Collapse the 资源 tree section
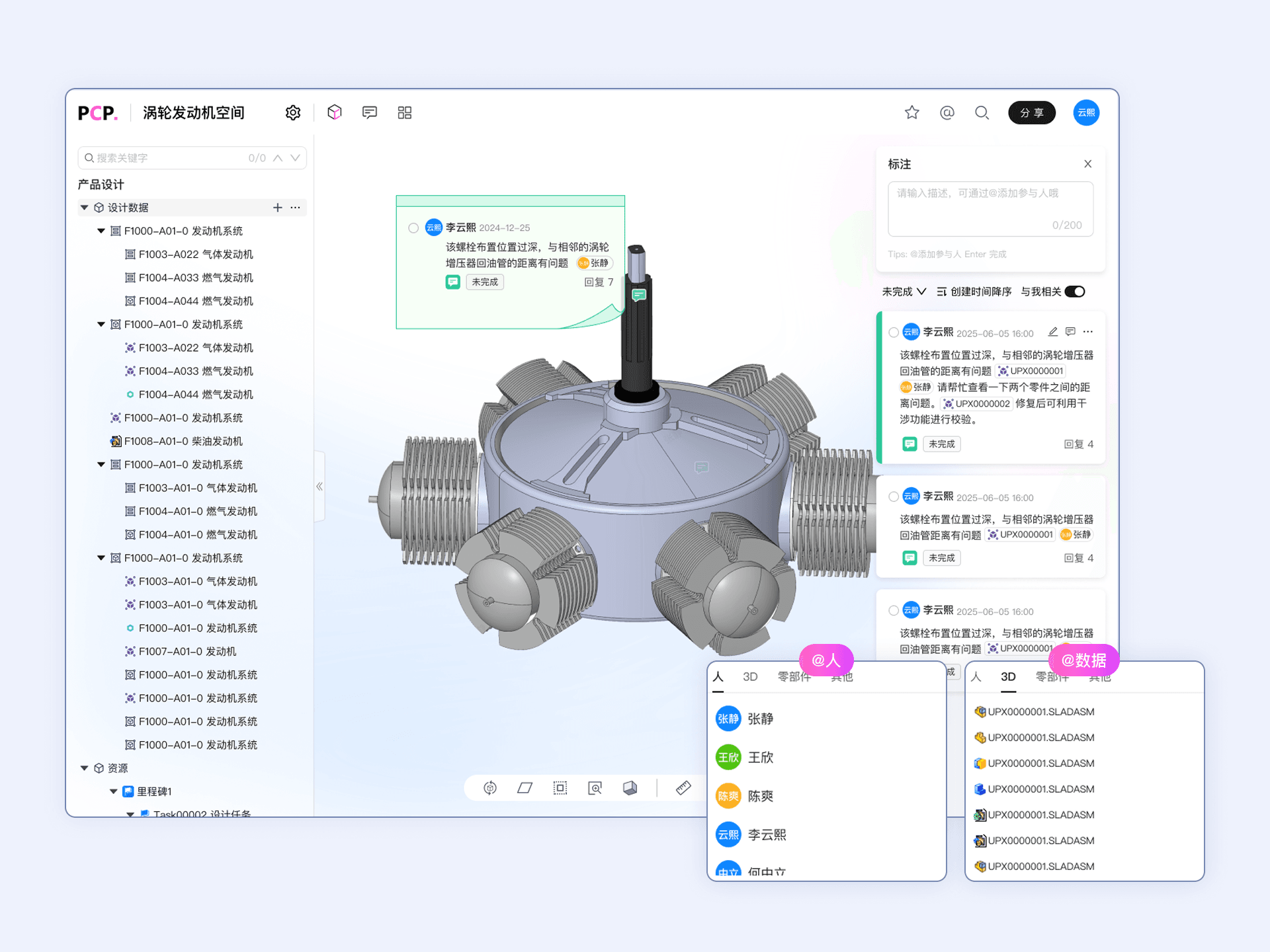The image size is (1270, 952). click(x=85, y=768)
